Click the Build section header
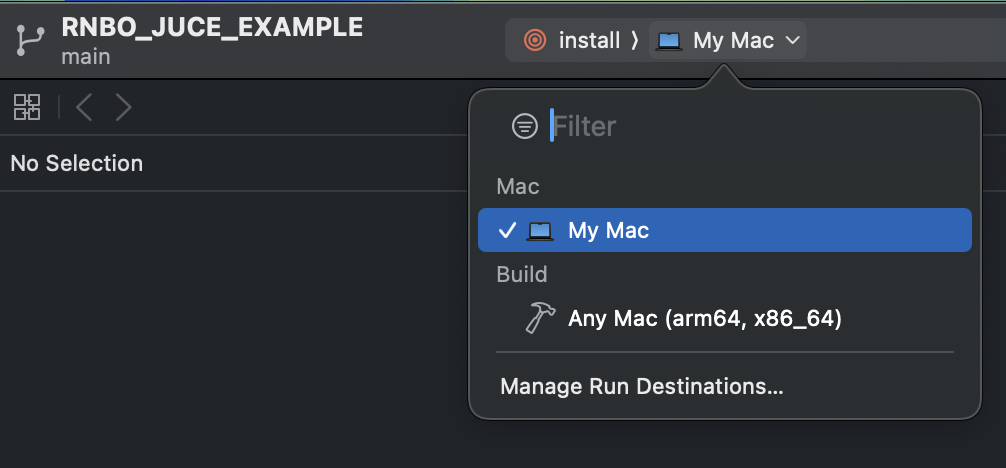This screenshot has height=468, width=1006. coord(522,275)
